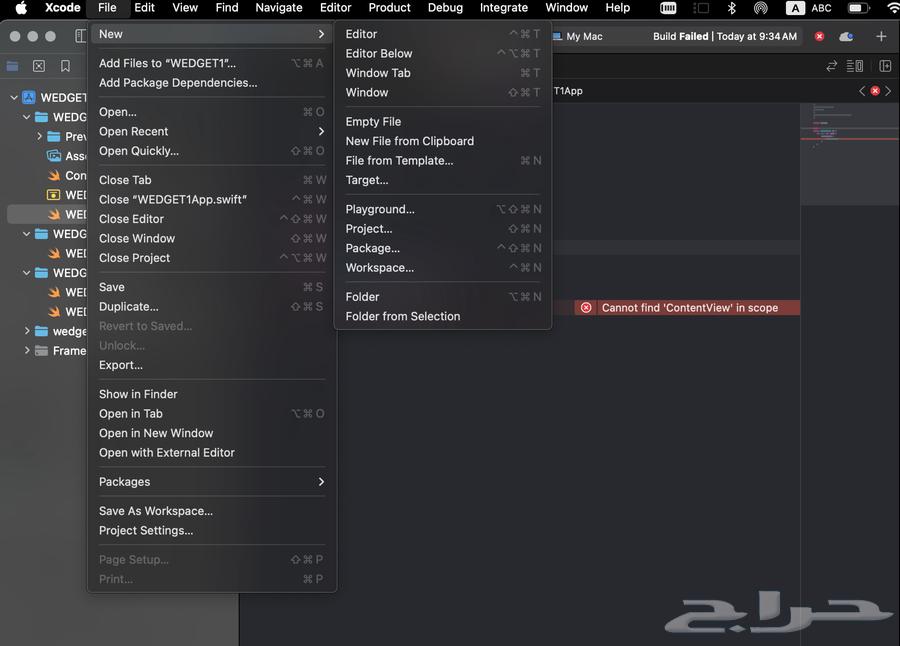Toggle the navigator sidebar panel button

(x=81, y=36)
